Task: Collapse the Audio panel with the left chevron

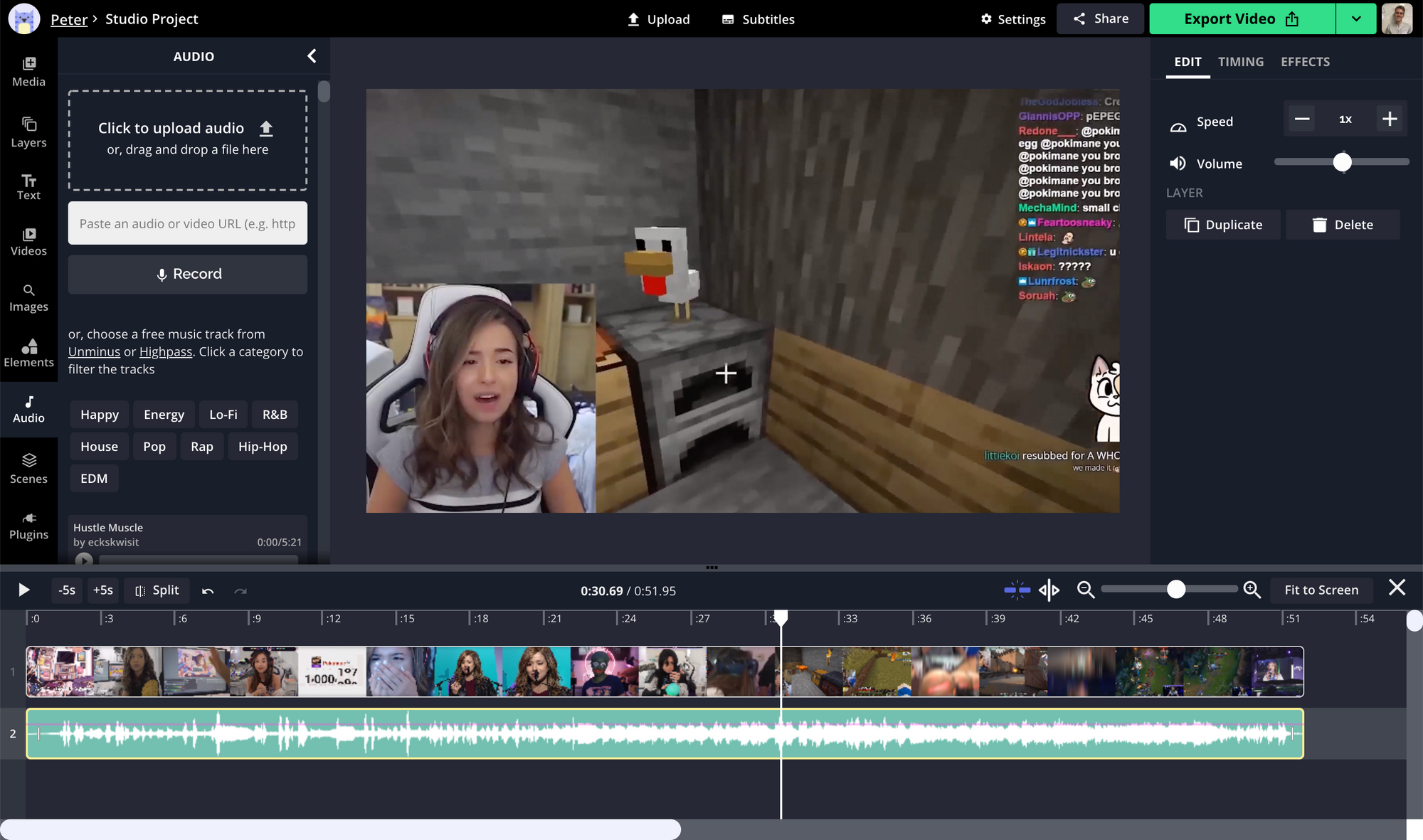Action: (311, 55)
